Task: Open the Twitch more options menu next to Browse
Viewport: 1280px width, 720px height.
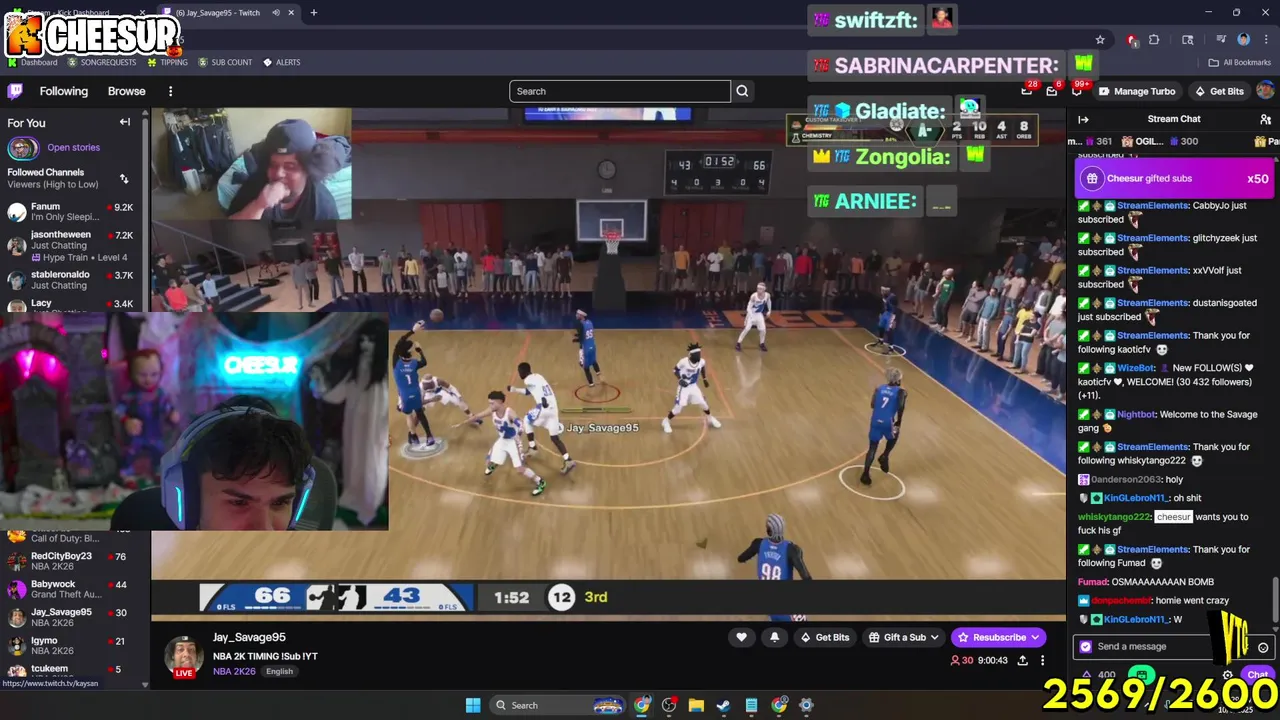Action: point(170,91)
